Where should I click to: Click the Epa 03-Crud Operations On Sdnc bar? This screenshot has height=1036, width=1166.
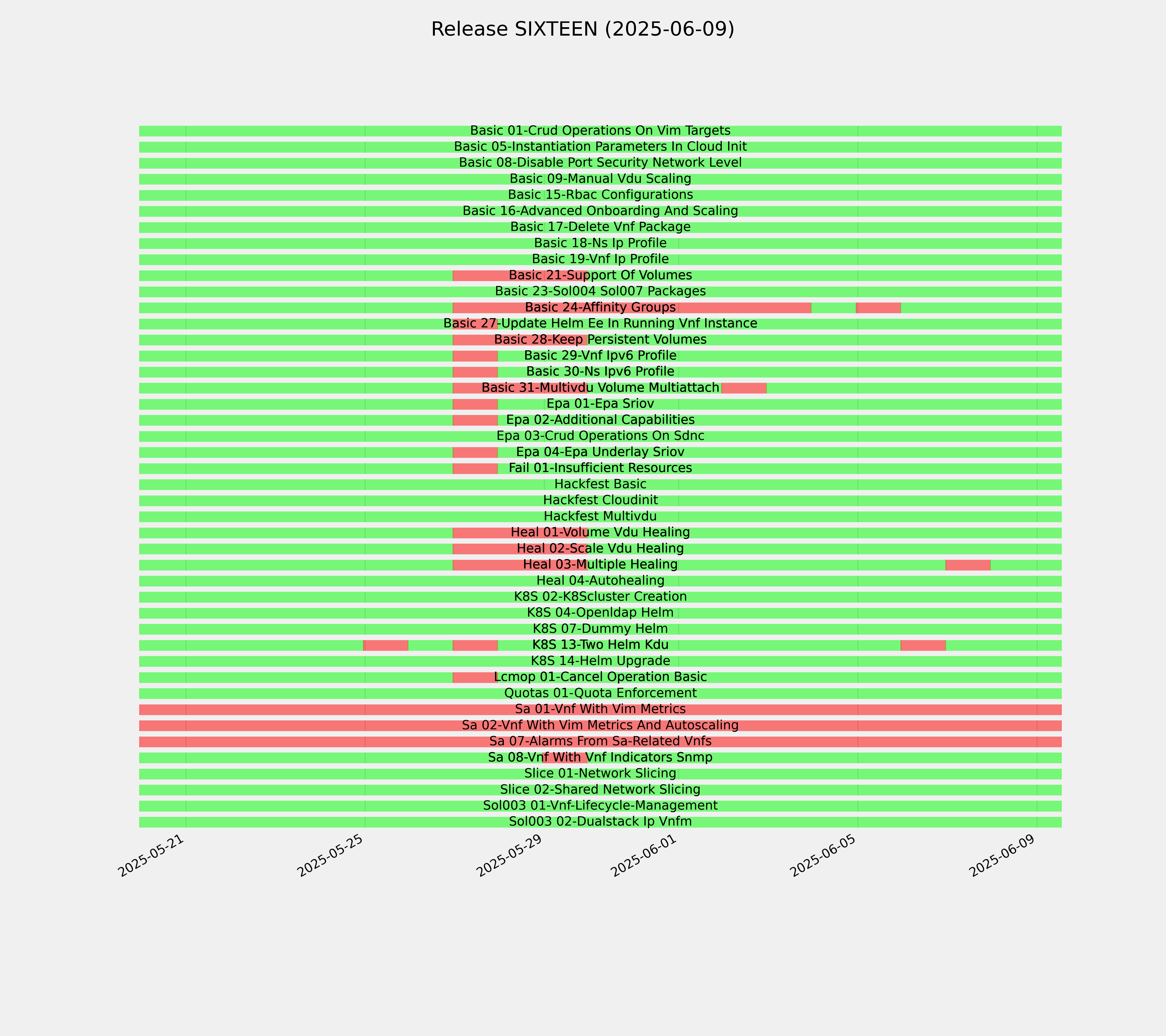pyautogui.click(x=600, y=436)
